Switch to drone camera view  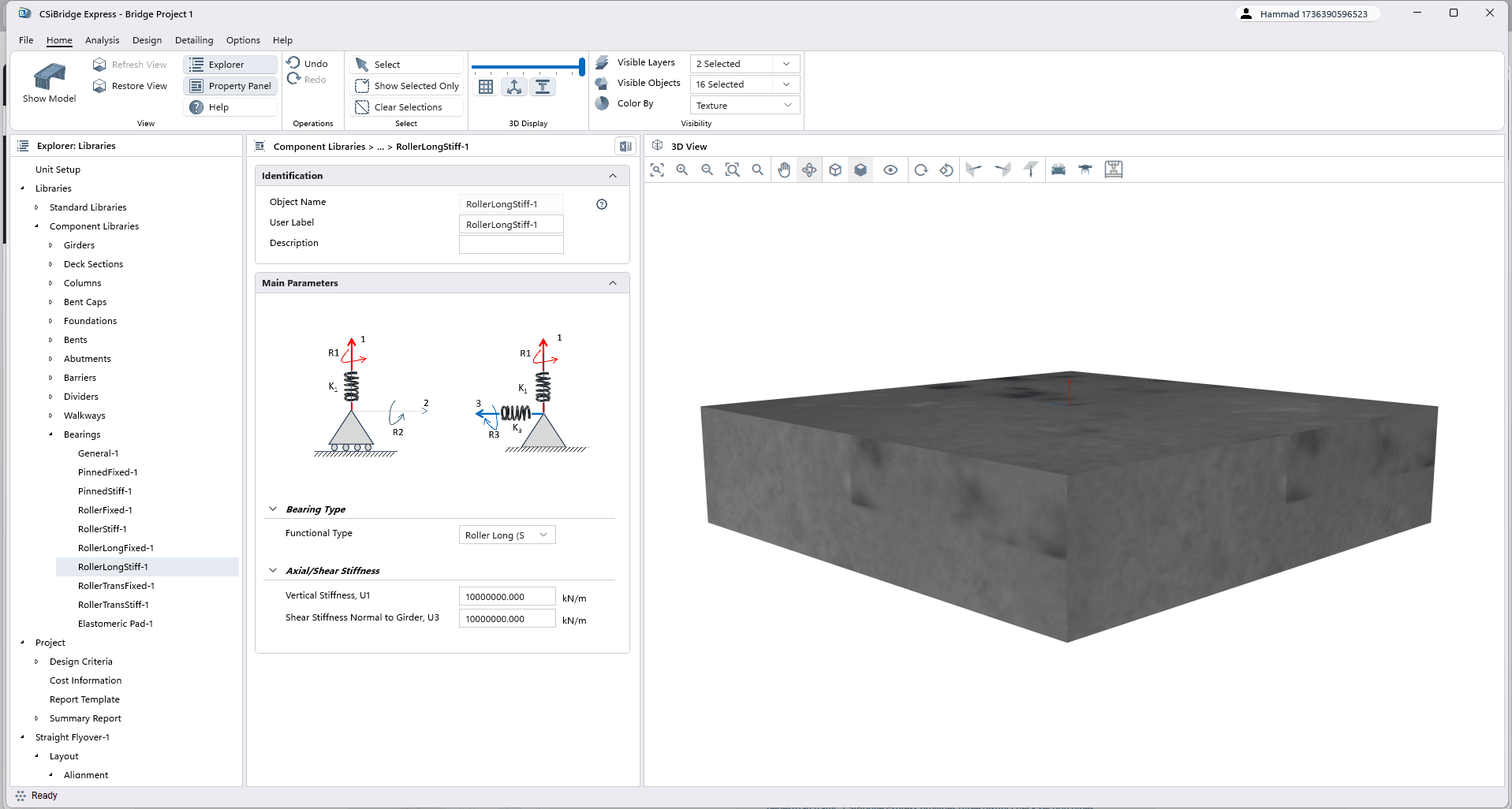click(x=1085, y=170)
